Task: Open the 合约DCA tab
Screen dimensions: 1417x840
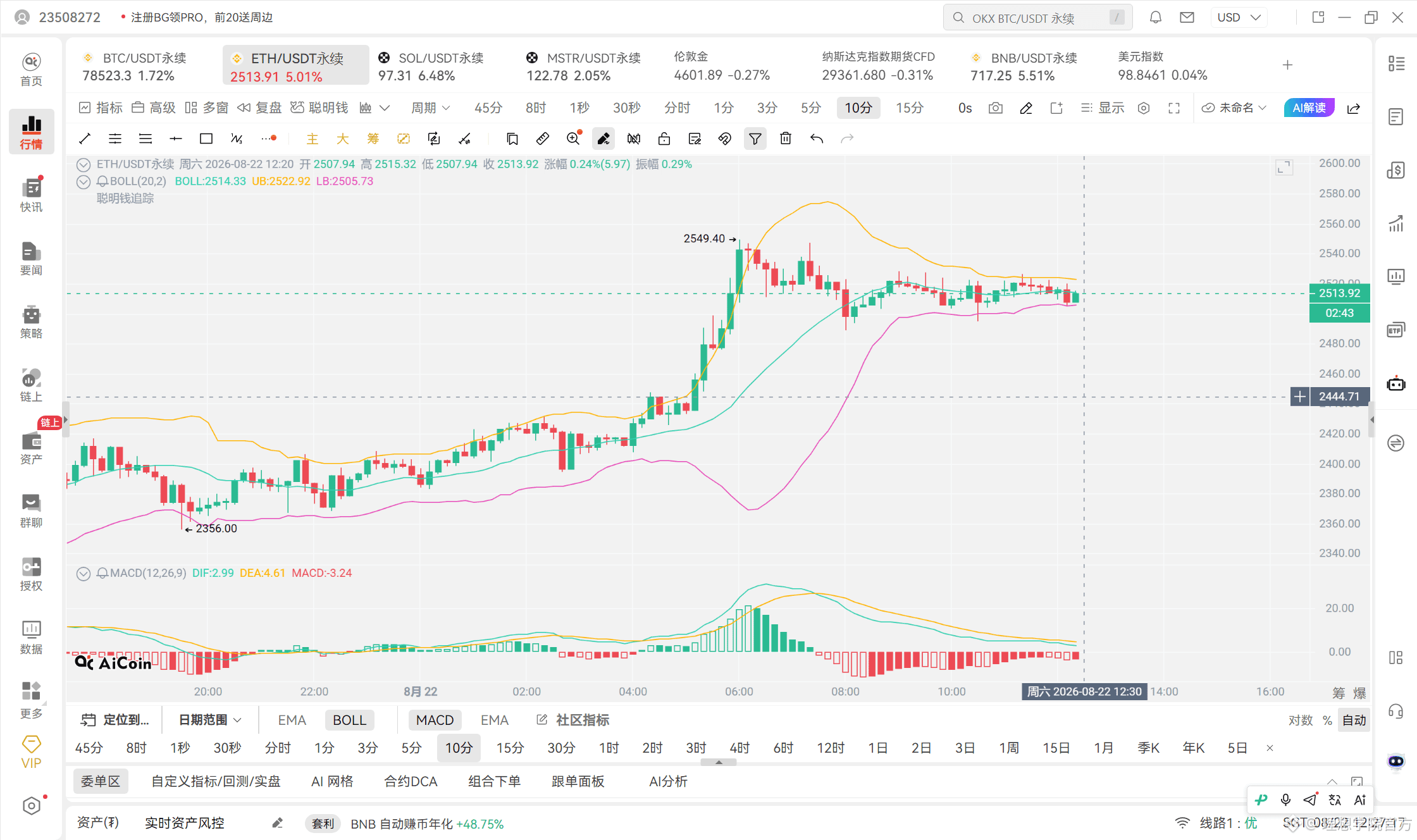Action: coord(411,781)
